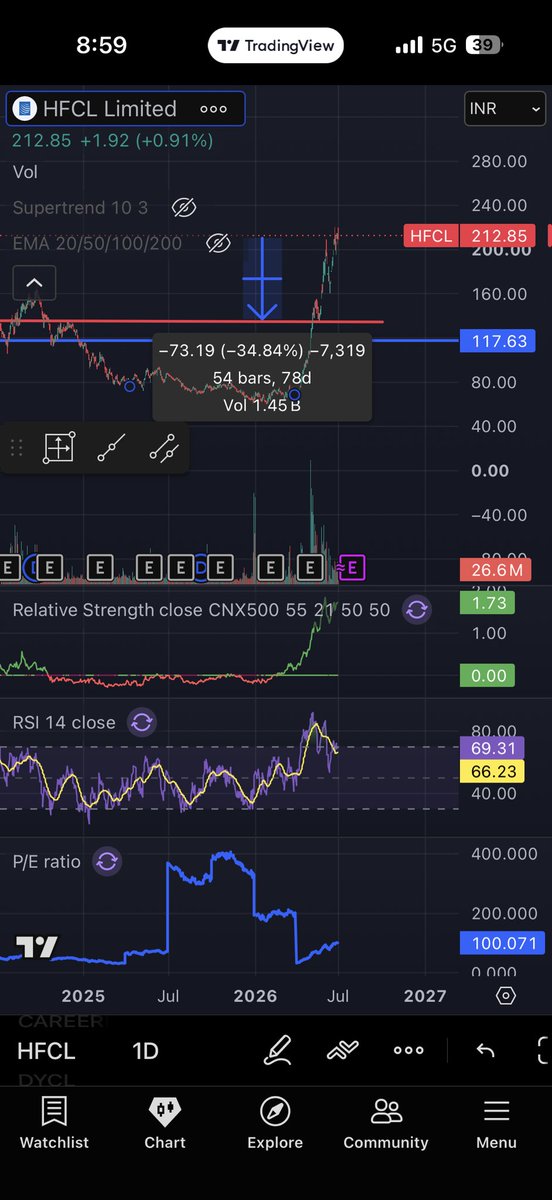Grab the drawing toolbar dotted handle
This screenshot has height=1200, width=552.
[16, 449]
